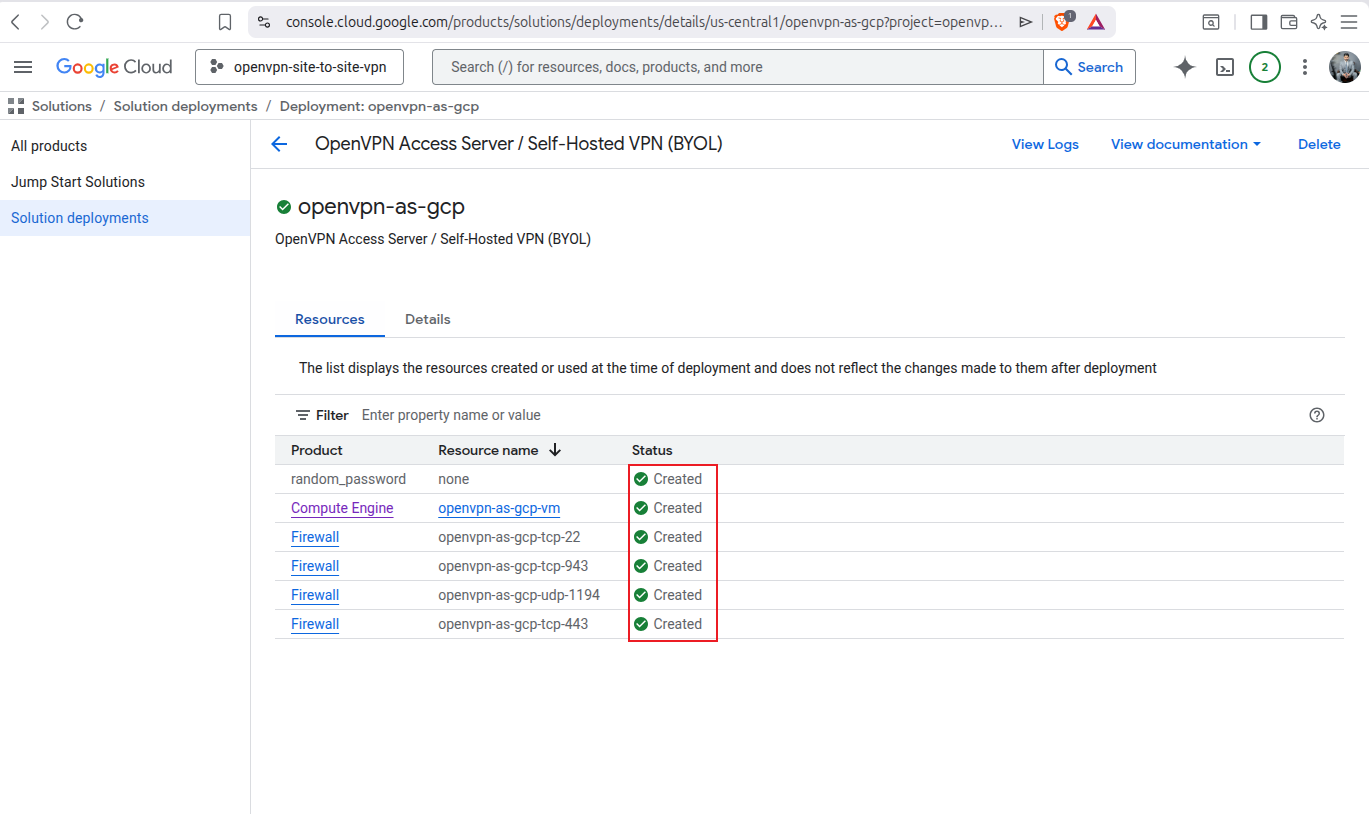
Task: Click the Deployment: openvpn-as-gcp breadcrumb text
Action: tap(379, 106)
